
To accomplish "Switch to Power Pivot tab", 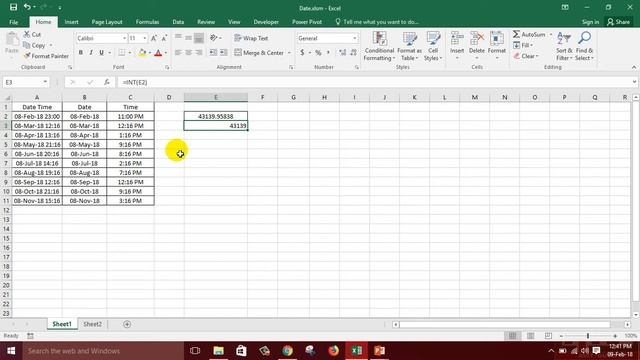I will [x=307, y=22].
